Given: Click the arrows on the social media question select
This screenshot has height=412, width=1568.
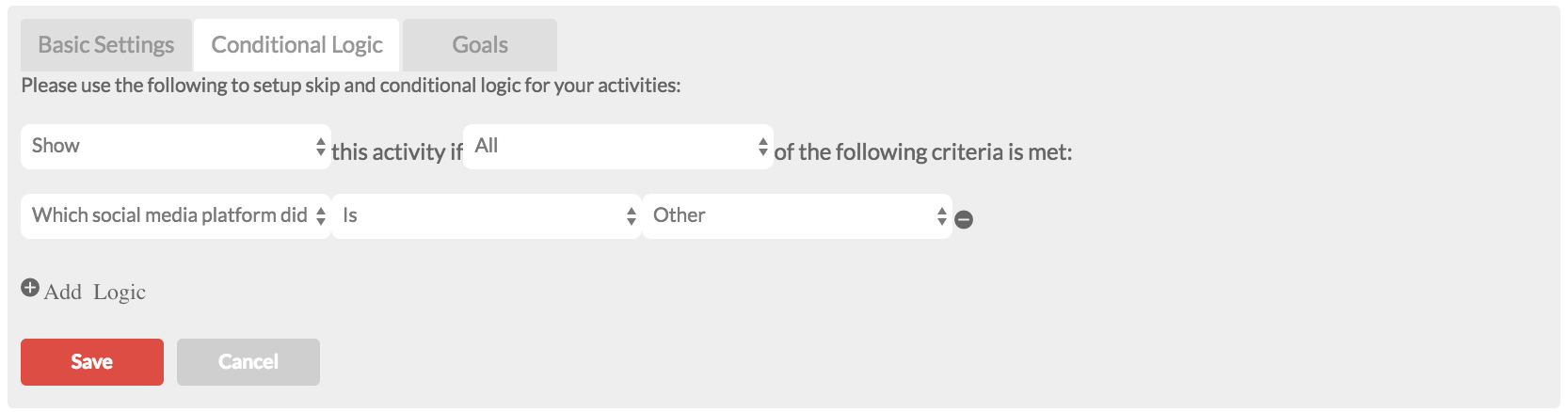Looking at the screenshot, I should pos(320,216).
